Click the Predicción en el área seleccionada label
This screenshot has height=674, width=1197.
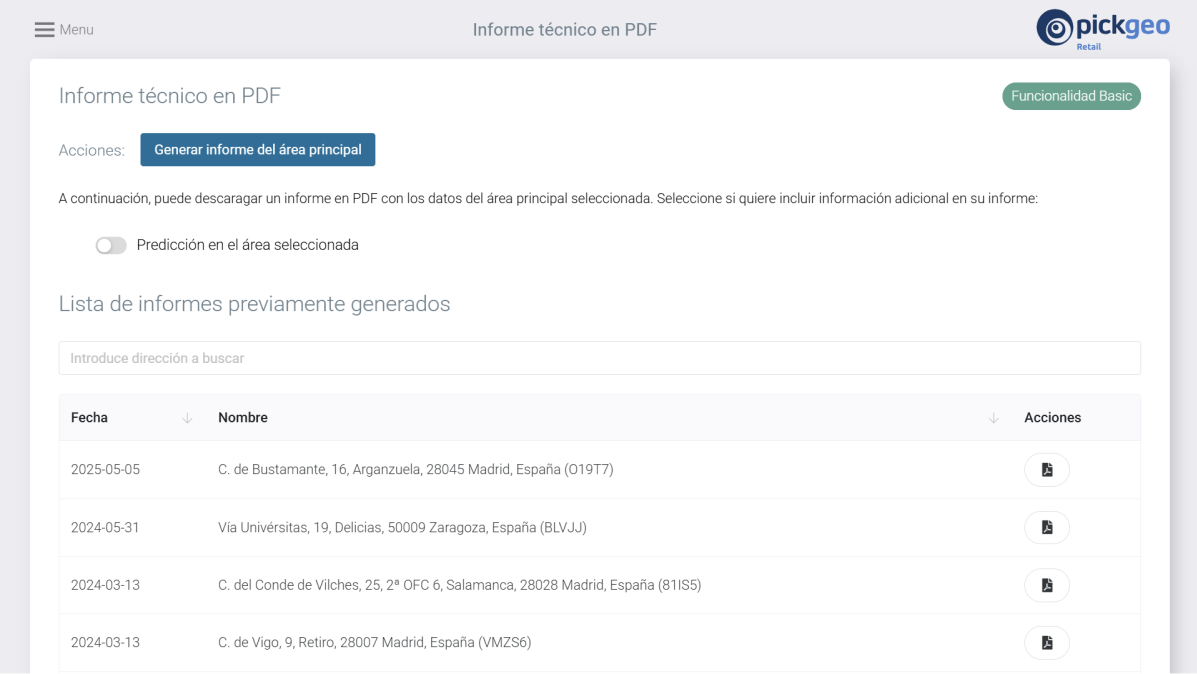tap(247, 245)
